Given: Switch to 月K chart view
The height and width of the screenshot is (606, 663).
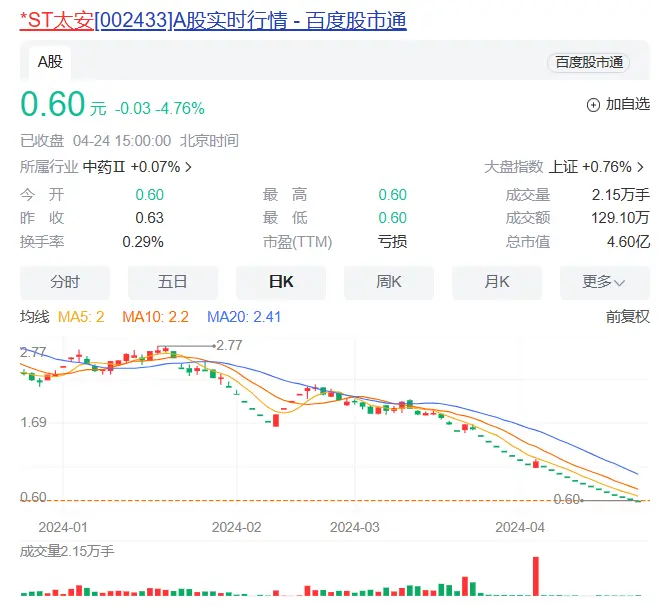Looking at the screenshot, I should tap(497, 282).
